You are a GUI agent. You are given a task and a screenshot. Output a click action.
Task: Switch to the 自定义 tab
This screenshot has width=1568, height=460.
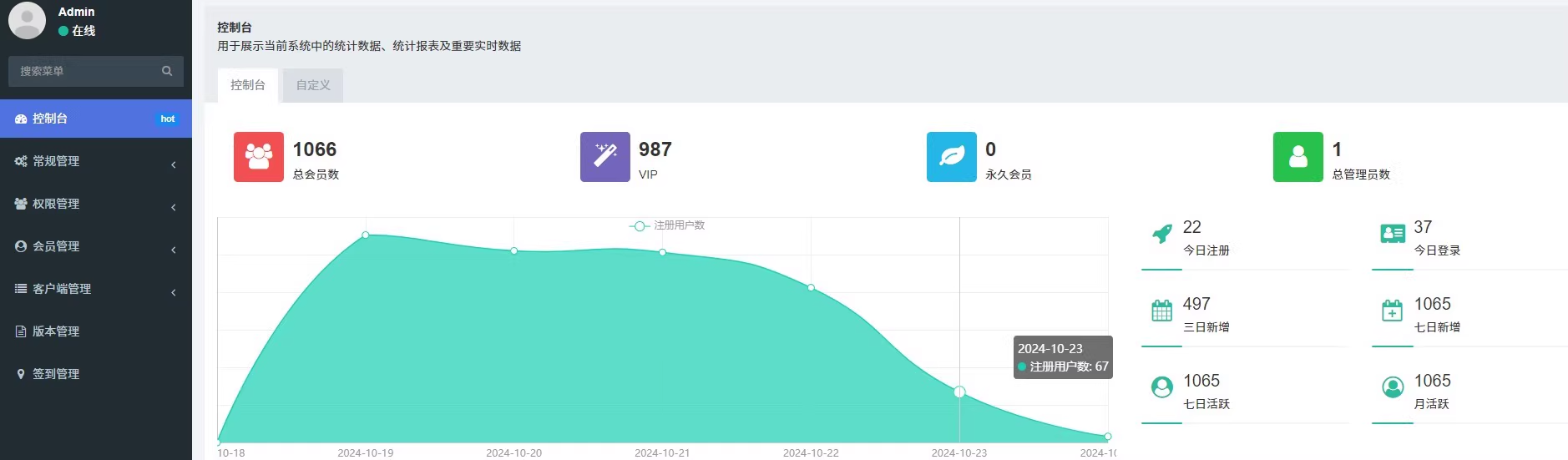coord(313,85)
